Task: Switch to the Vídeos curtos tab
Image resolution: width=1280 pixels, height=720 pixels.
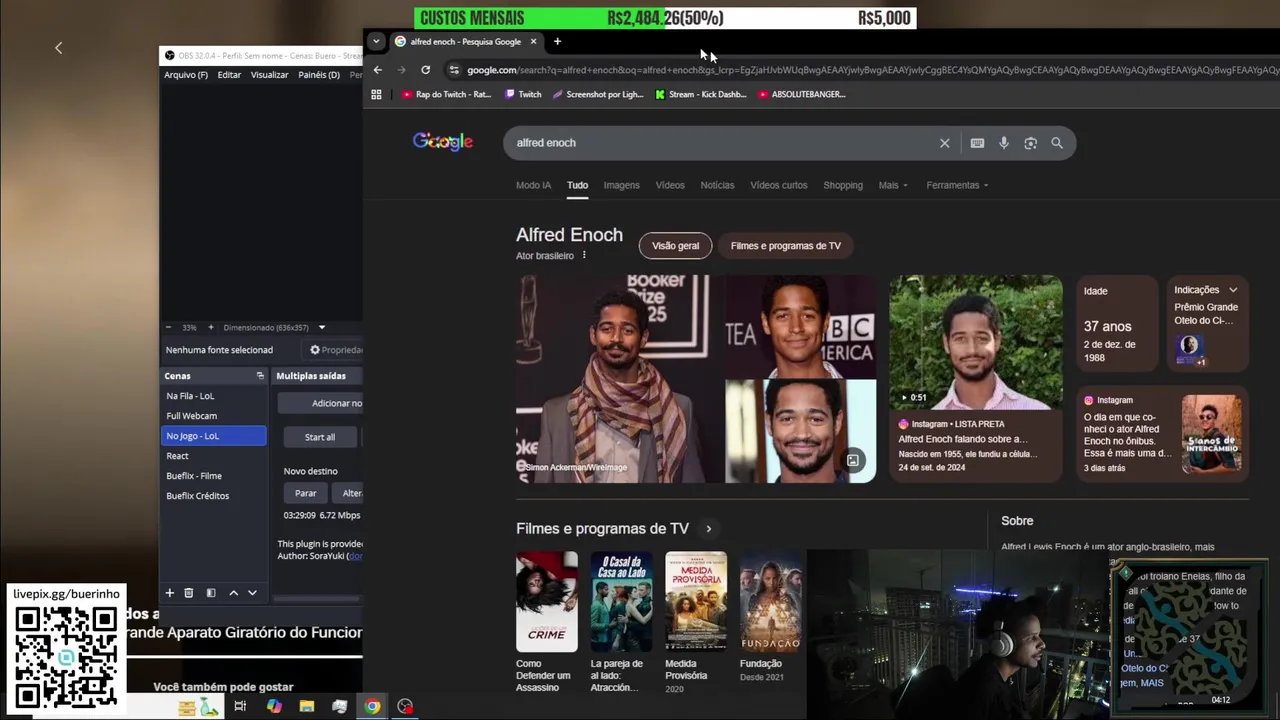Action: tap(779, 185)
